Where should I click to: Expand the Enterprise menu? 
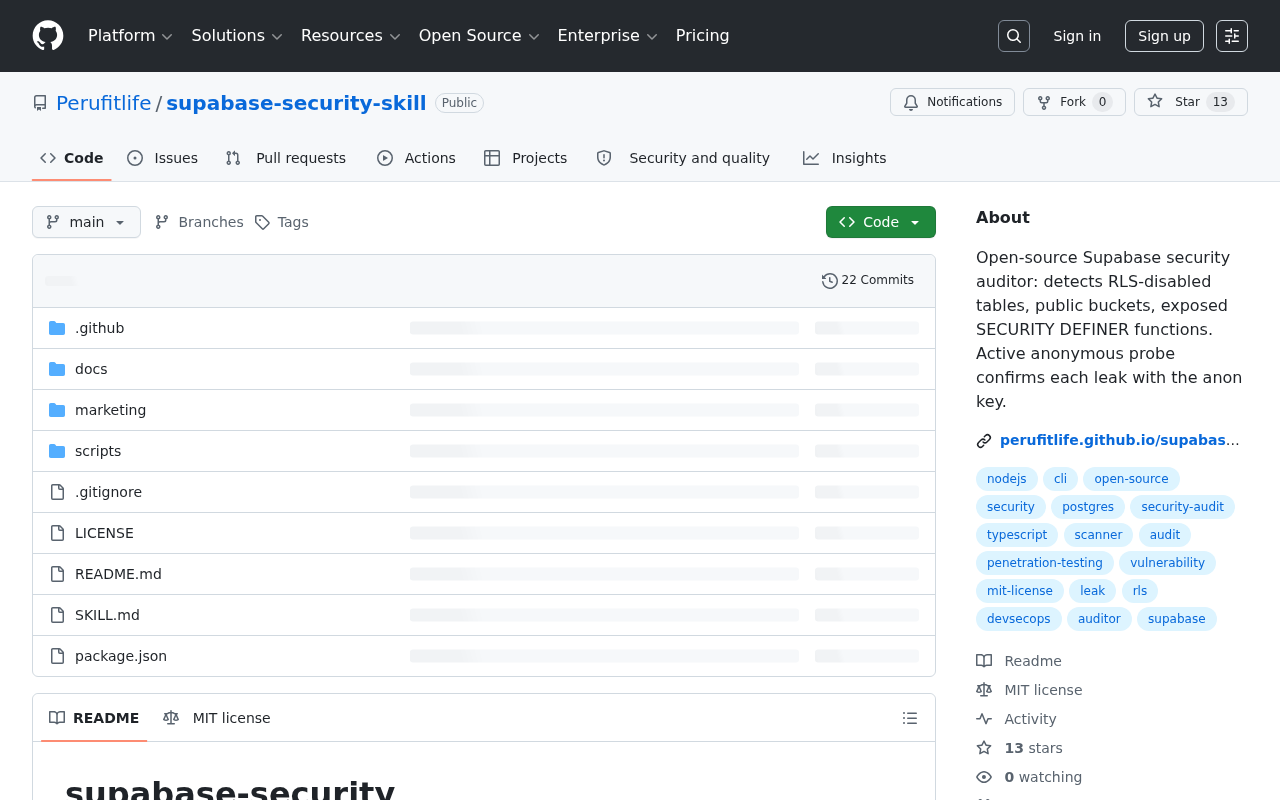coord(607,36)
